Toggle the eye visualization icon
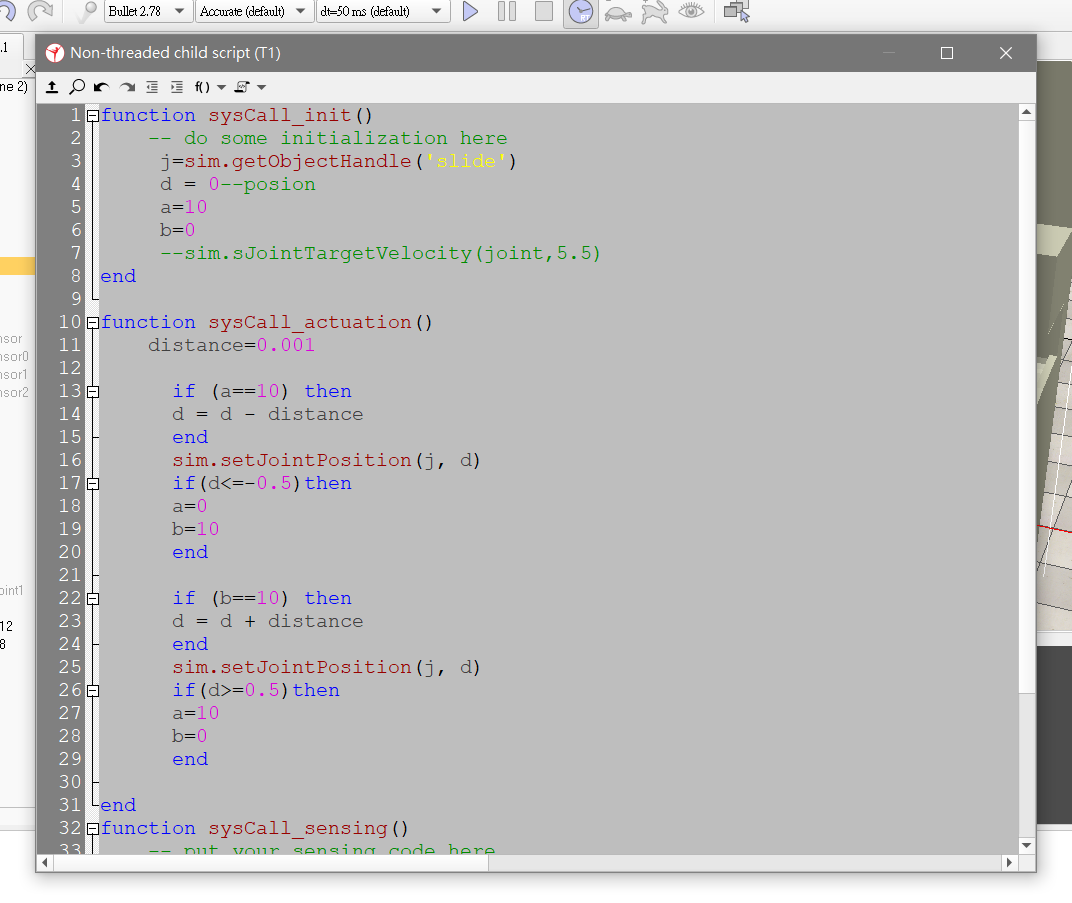This screenshot has width=1072, height=903. click(690, 12)
